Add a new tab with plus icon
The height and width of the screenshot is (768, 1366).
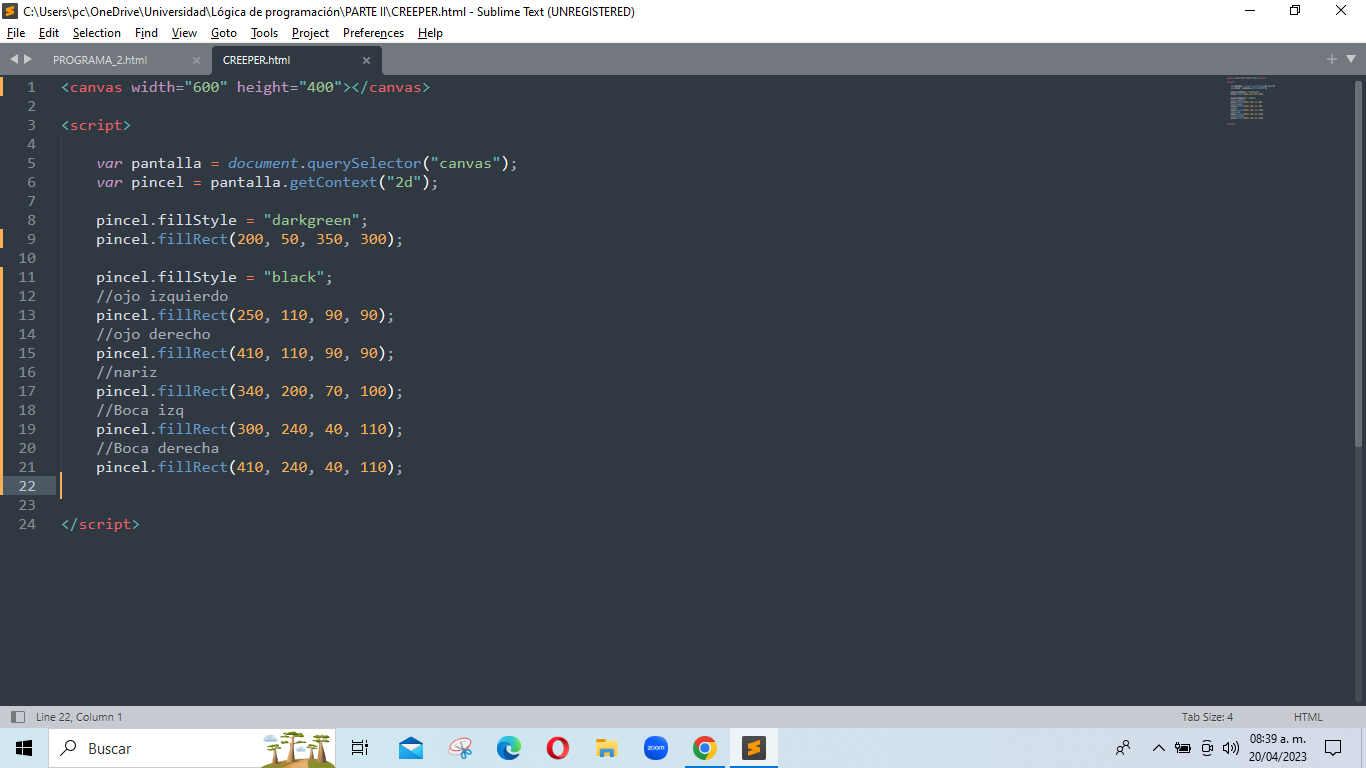pos(1332,59)
